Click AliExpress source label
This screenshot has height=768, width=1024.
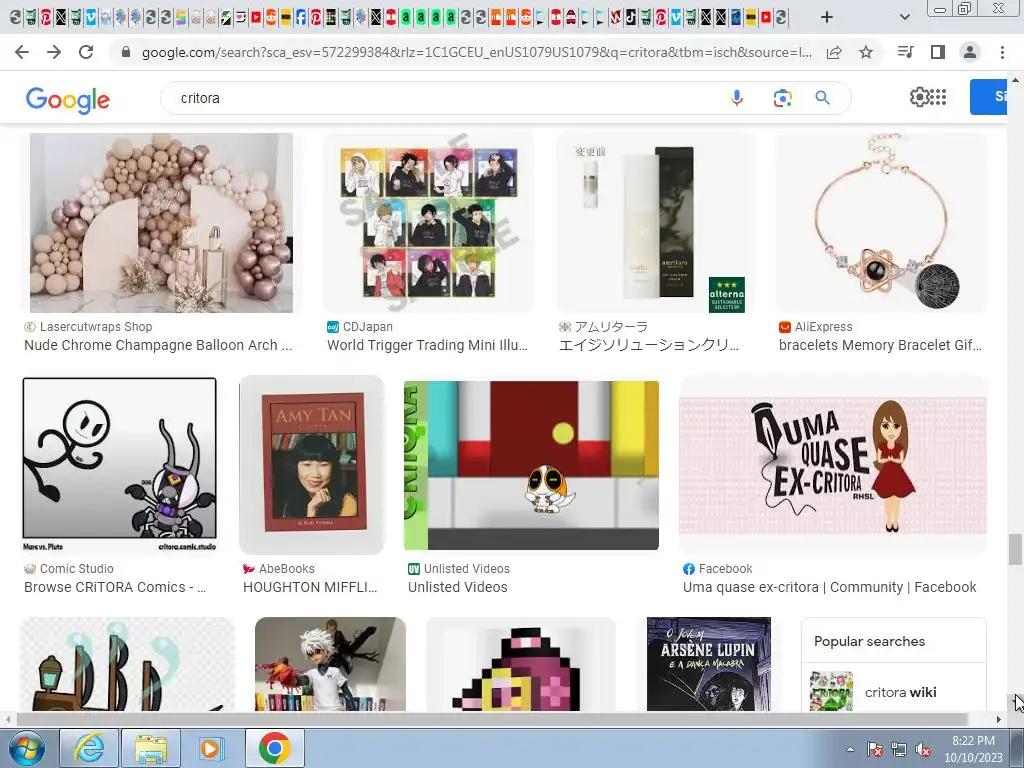pos(824,327)
